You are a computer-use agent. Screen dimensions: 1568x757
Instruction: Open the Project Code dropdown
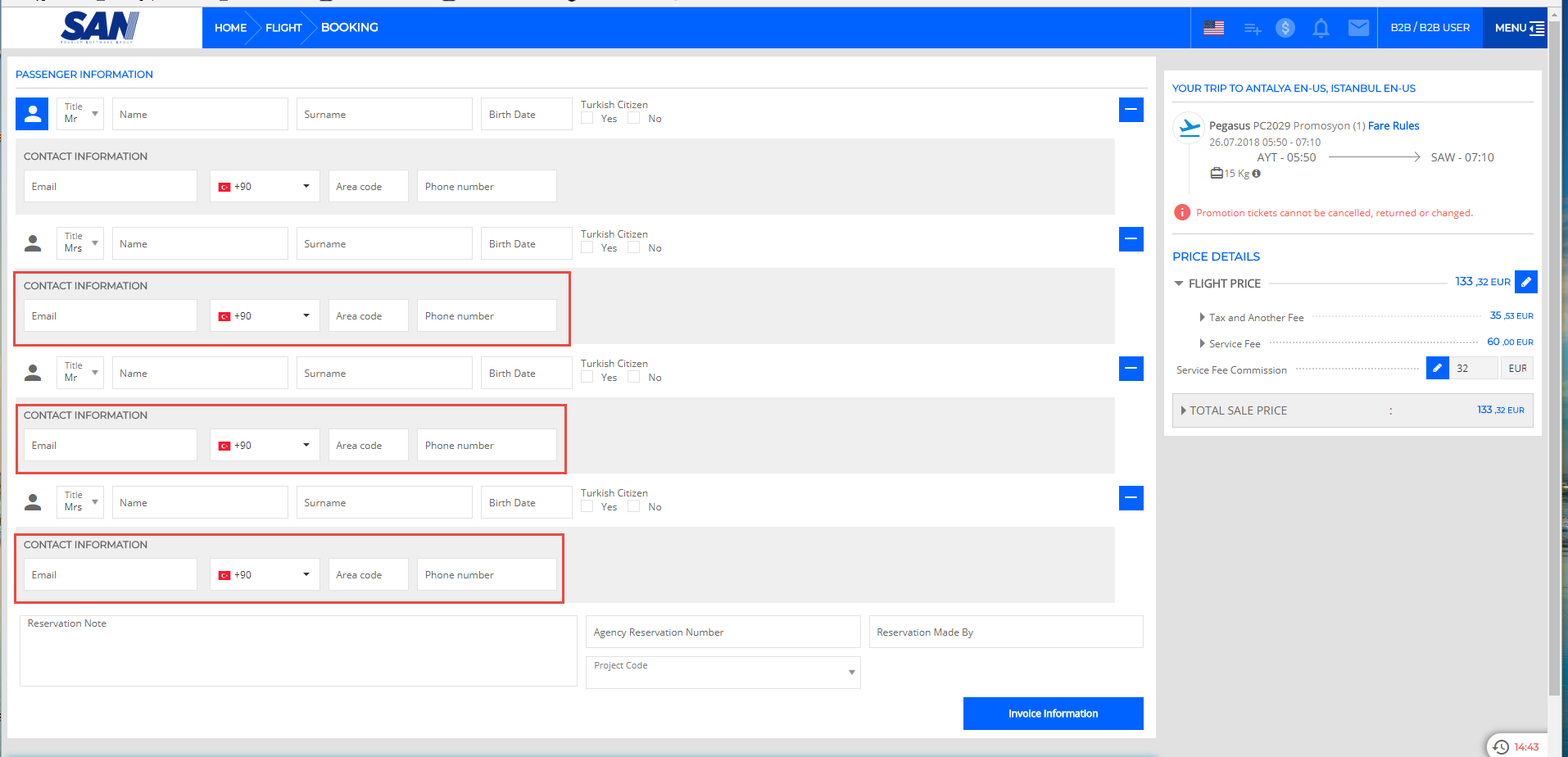pos(723,672)
